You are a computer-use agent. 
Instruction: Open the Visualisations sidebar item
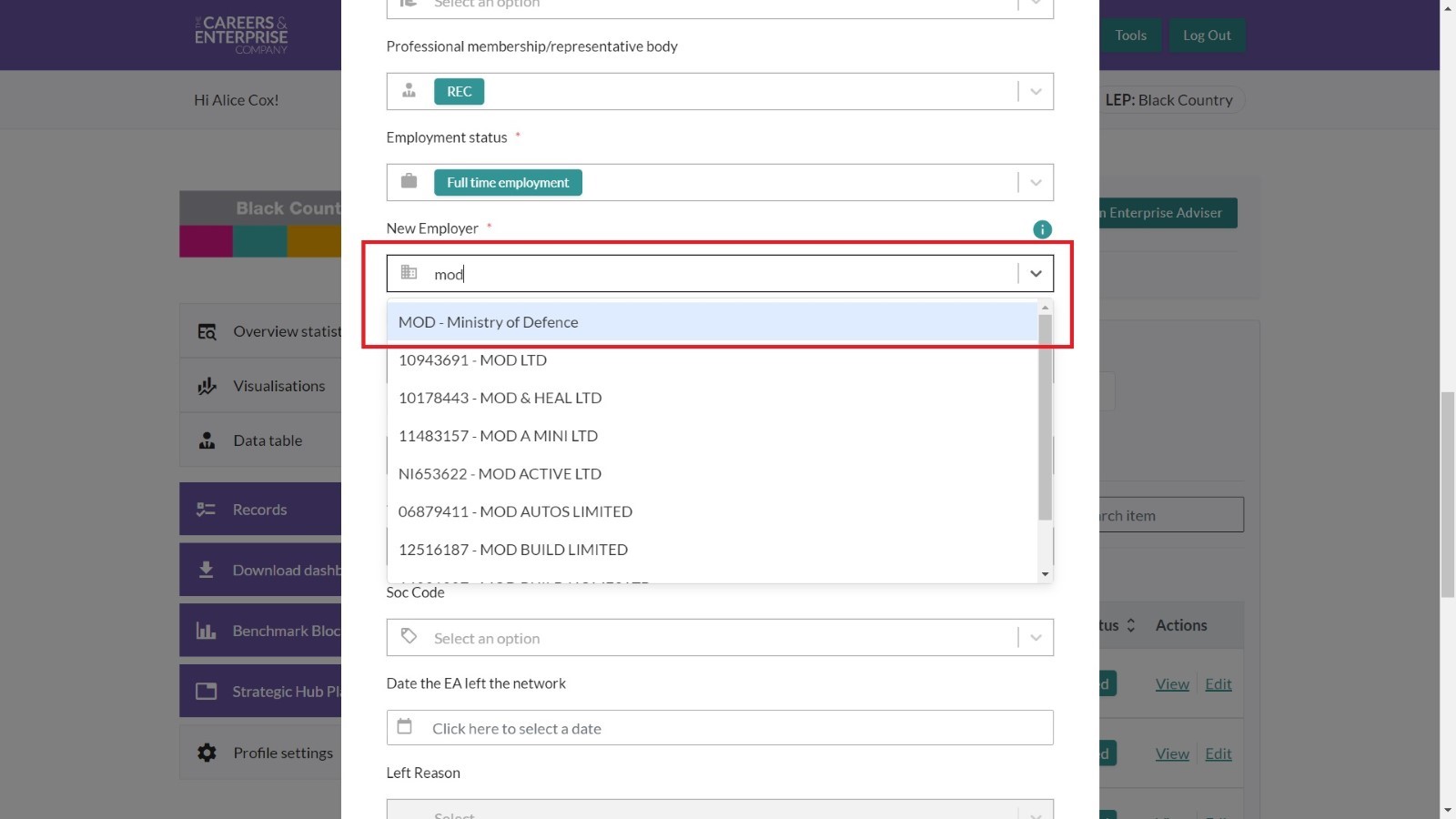click(x=261, y=386)
